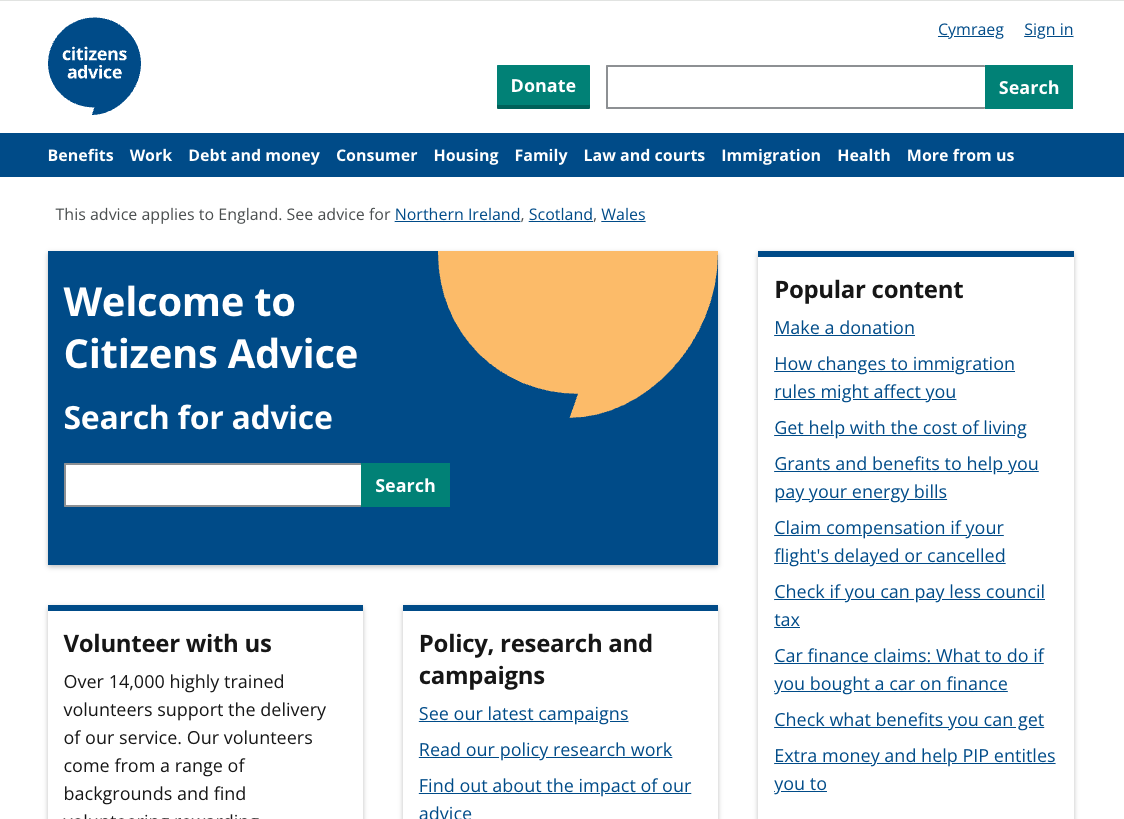Open Make a donation link
Screen dimensions: 1124x819
point(844,327)
